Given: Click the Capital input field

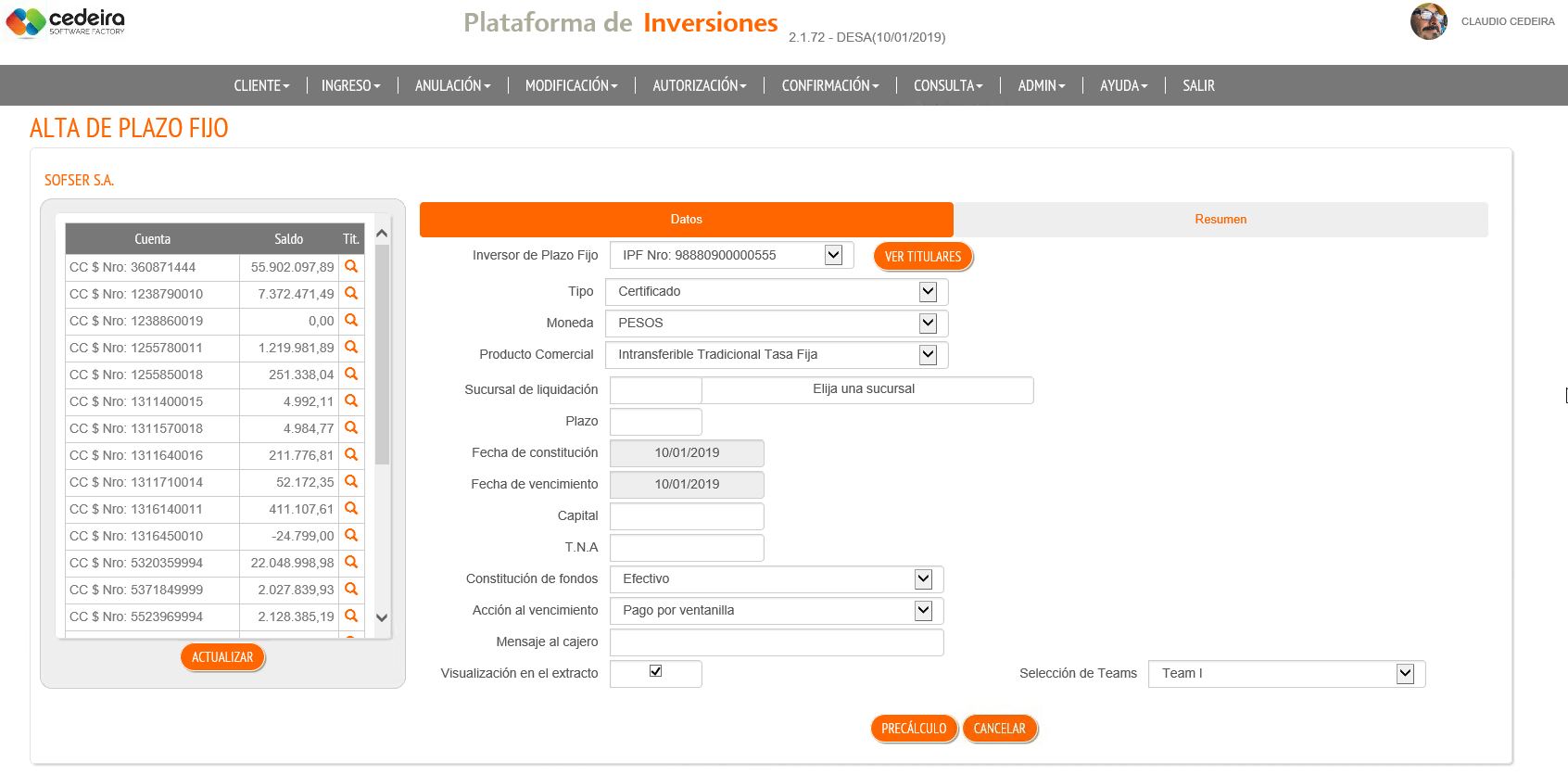Looking at the screenshot, I should 687,516.
